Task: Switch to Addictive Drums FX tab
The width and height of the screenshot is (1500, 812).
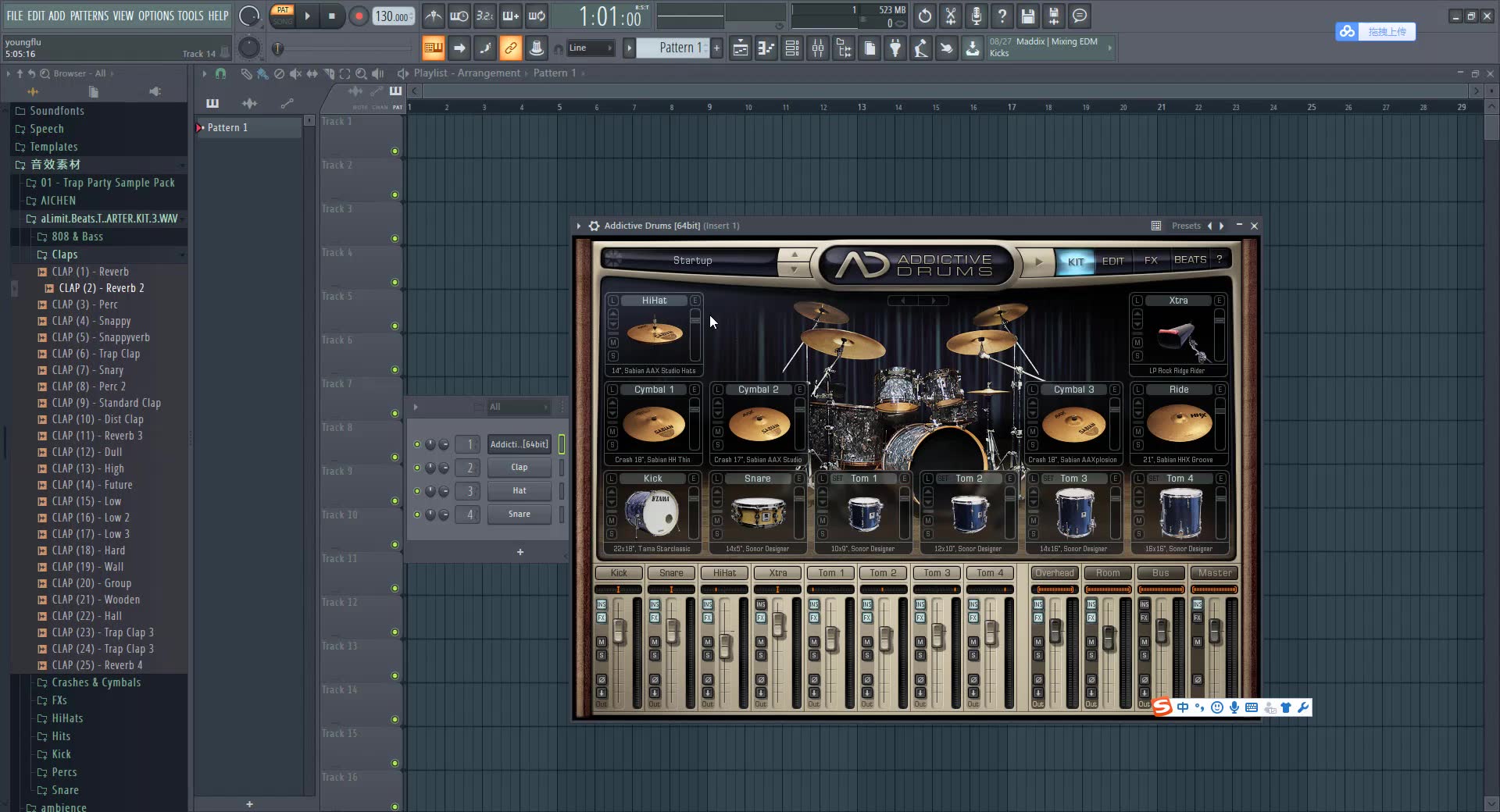Action: pyautogui.click(x=1151, y=261)
